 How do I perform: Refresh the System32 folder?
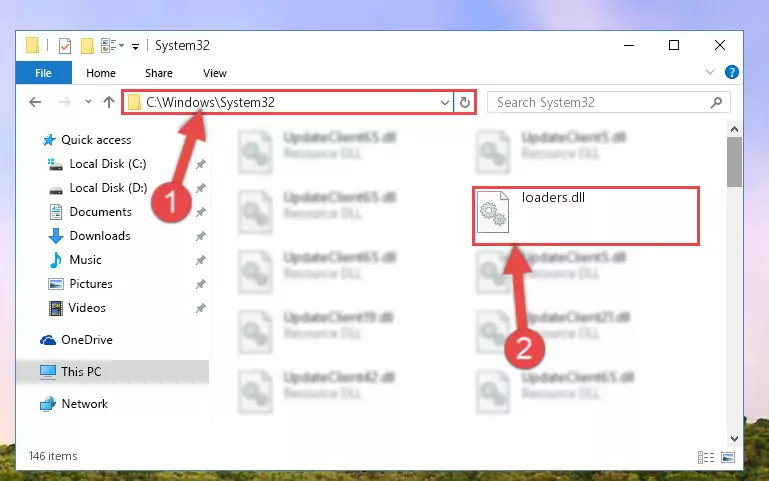[x=465, y=102]
